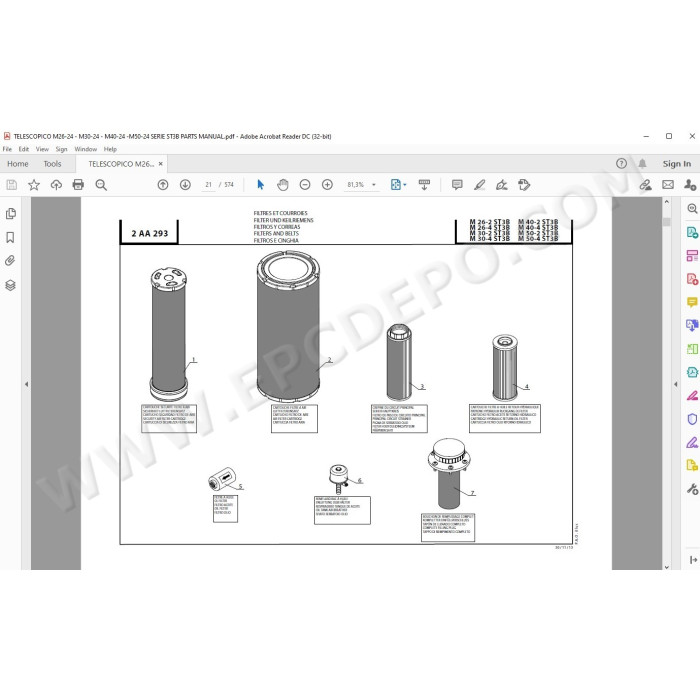Image resolution: width=700 pixels, height=700 pixels.
Task: Open the Edit menu
Action: [24, 149]
